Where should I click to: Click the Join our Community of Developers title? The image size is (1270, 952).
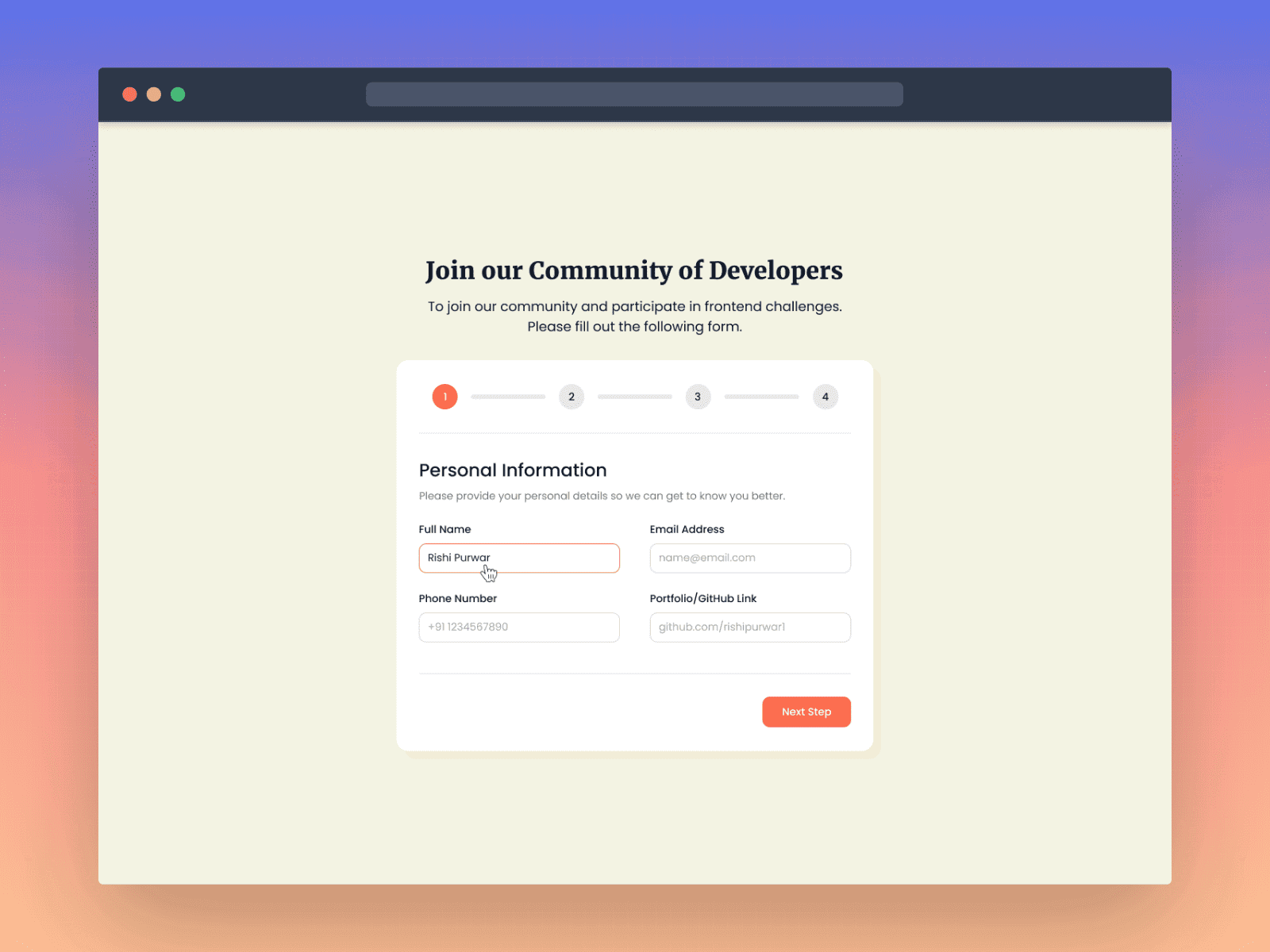[634, 271]
